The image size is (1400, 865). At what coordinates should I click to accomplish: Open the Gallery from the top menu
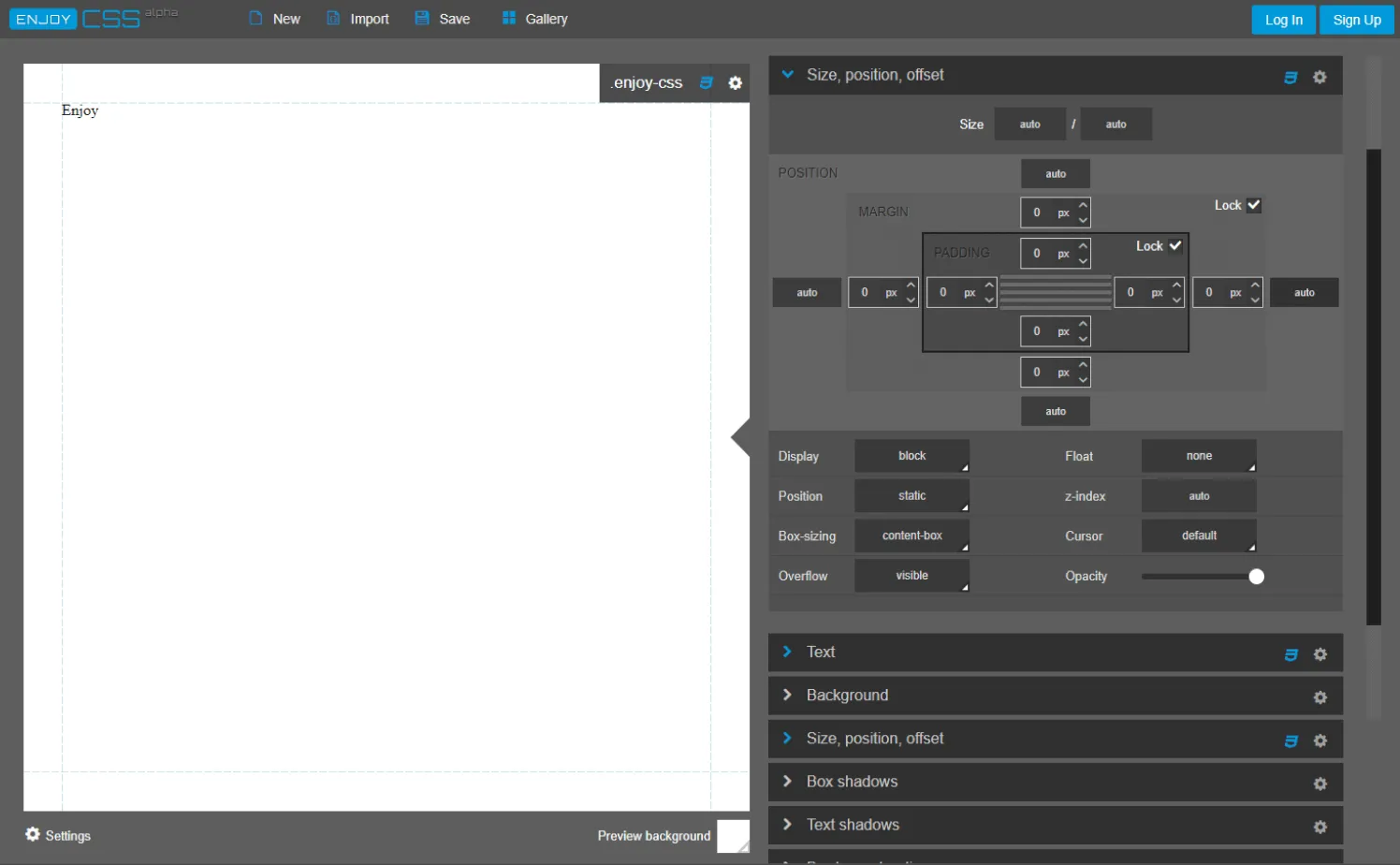click(535, 19)
